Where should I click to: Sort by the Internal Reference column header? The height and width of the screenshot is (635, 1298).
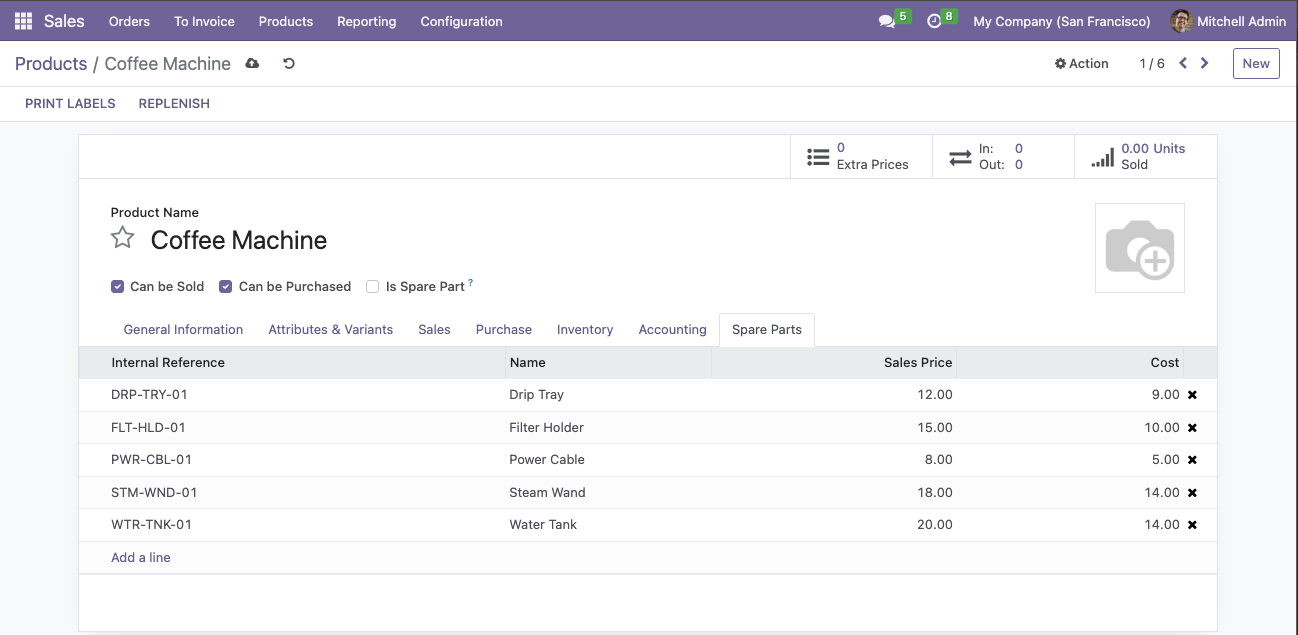coord(293,363)
